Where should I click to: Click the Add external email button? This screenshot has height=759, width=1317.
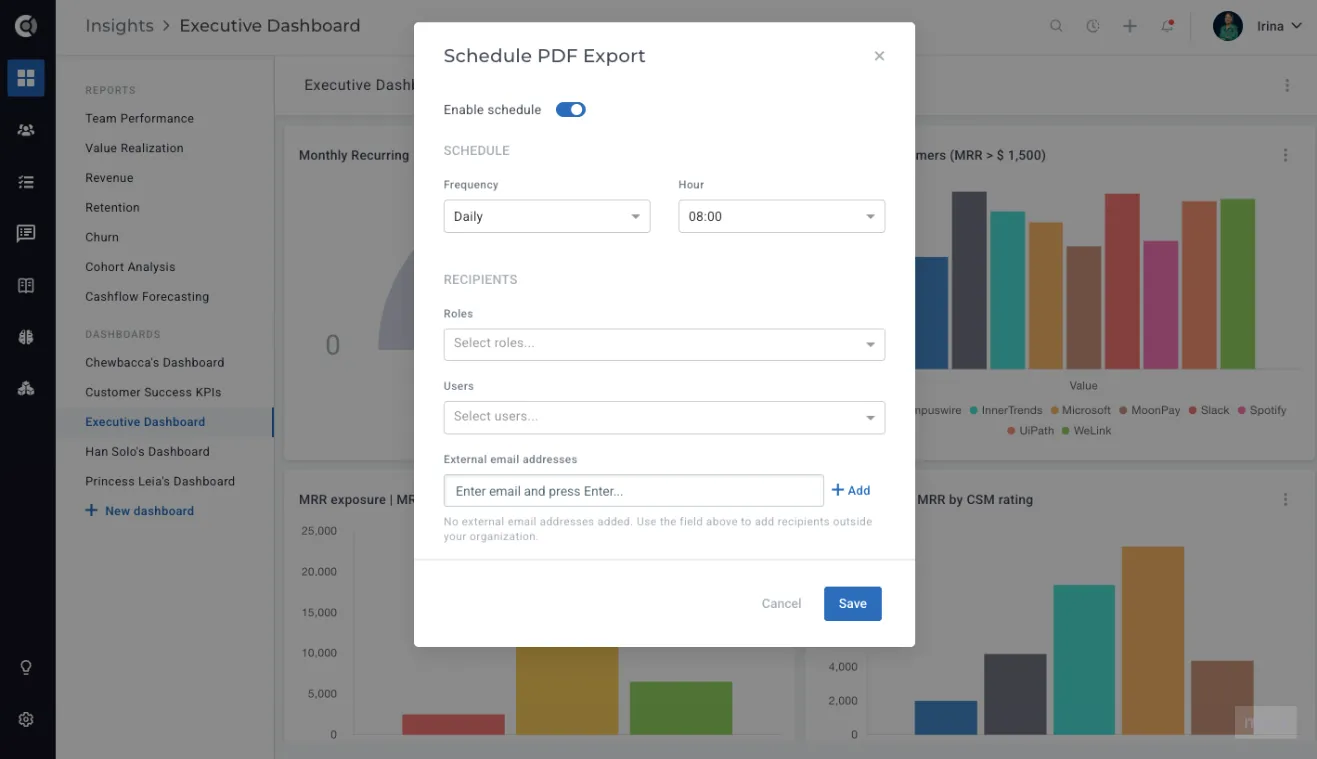851,490
